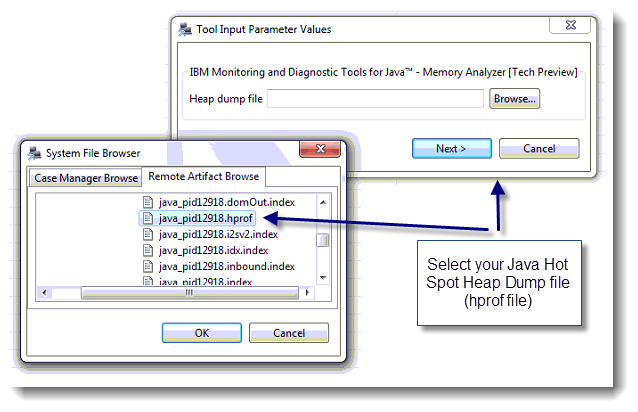Click the horizontal scrollbar thumb in file list

pos(190,293)
